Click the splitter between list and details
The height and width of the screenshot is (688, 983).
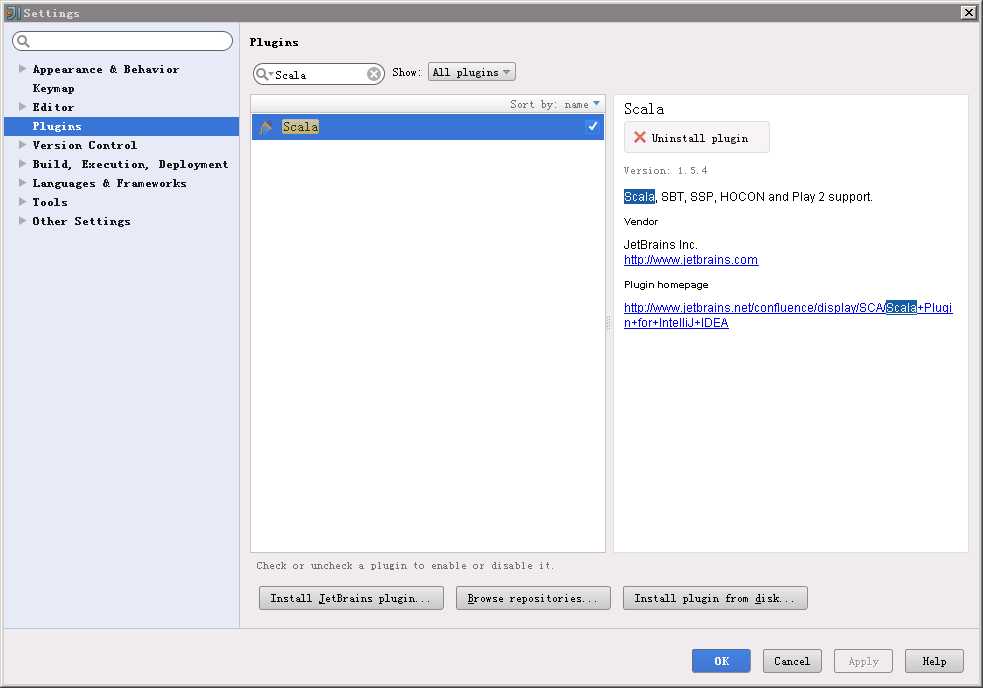pos(608,323)
